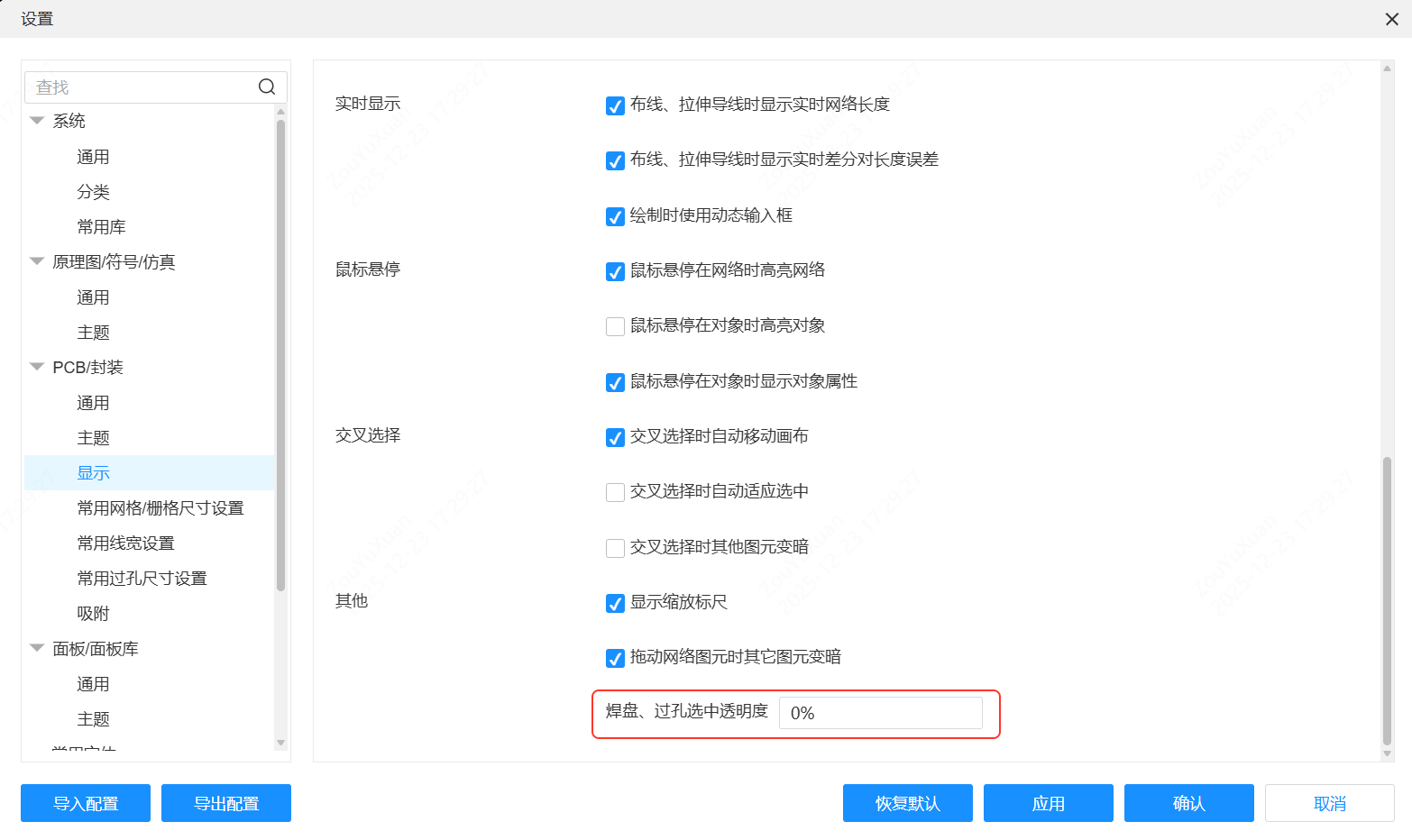The image size is (1412, 840).
Task: Disable 绘制时使用动态输入框
Action: coord(614,216)
